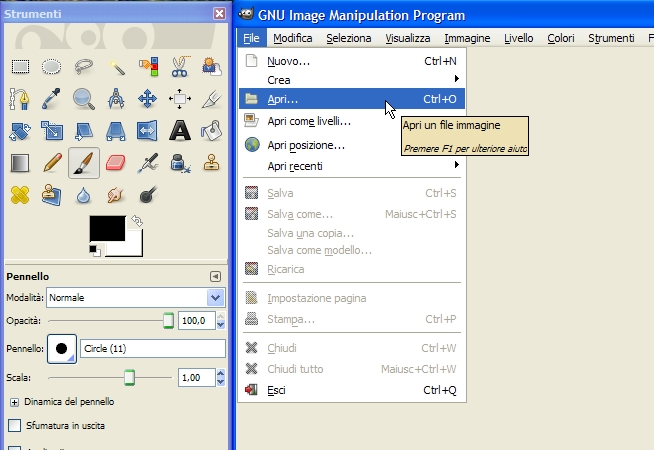Screen dimensions: 654x450
Task: Select the Text tool
Action: click(x=180, y=131)
